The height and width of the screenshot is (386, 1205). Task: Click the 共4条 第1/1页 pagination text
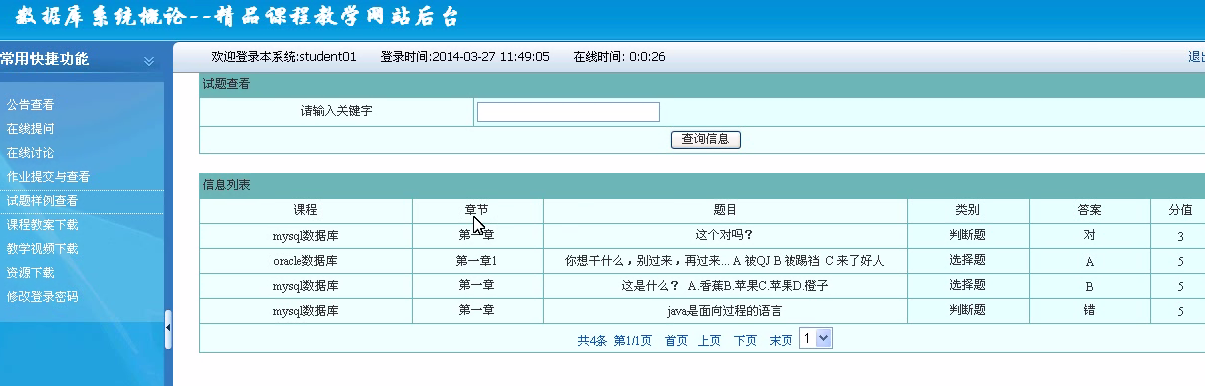[615, 340]
